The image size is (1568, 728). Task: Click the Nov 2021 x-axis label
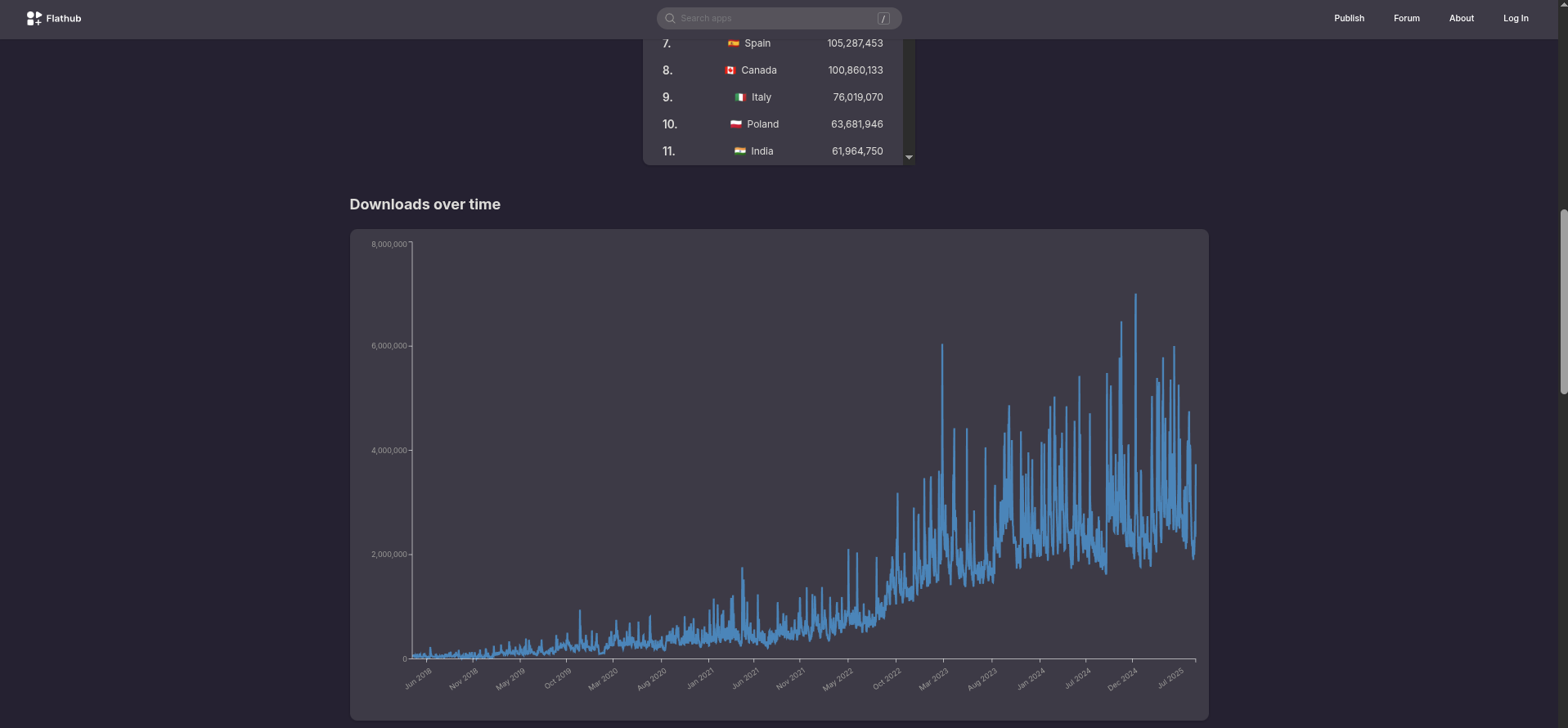click(791, 679)
